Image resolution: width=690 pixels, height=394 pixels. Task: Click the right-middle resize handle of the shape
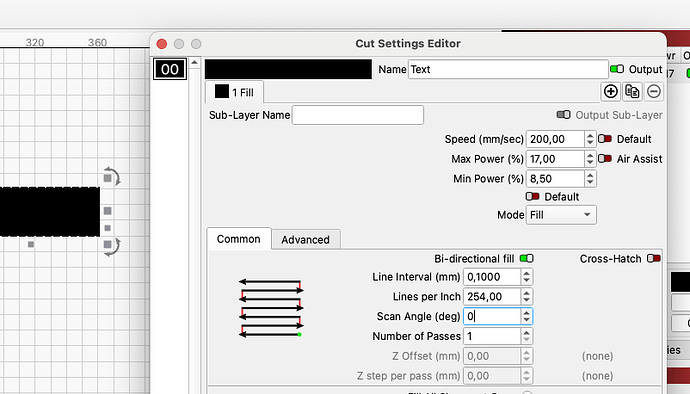pyautogui.click(x=107, y=211)
